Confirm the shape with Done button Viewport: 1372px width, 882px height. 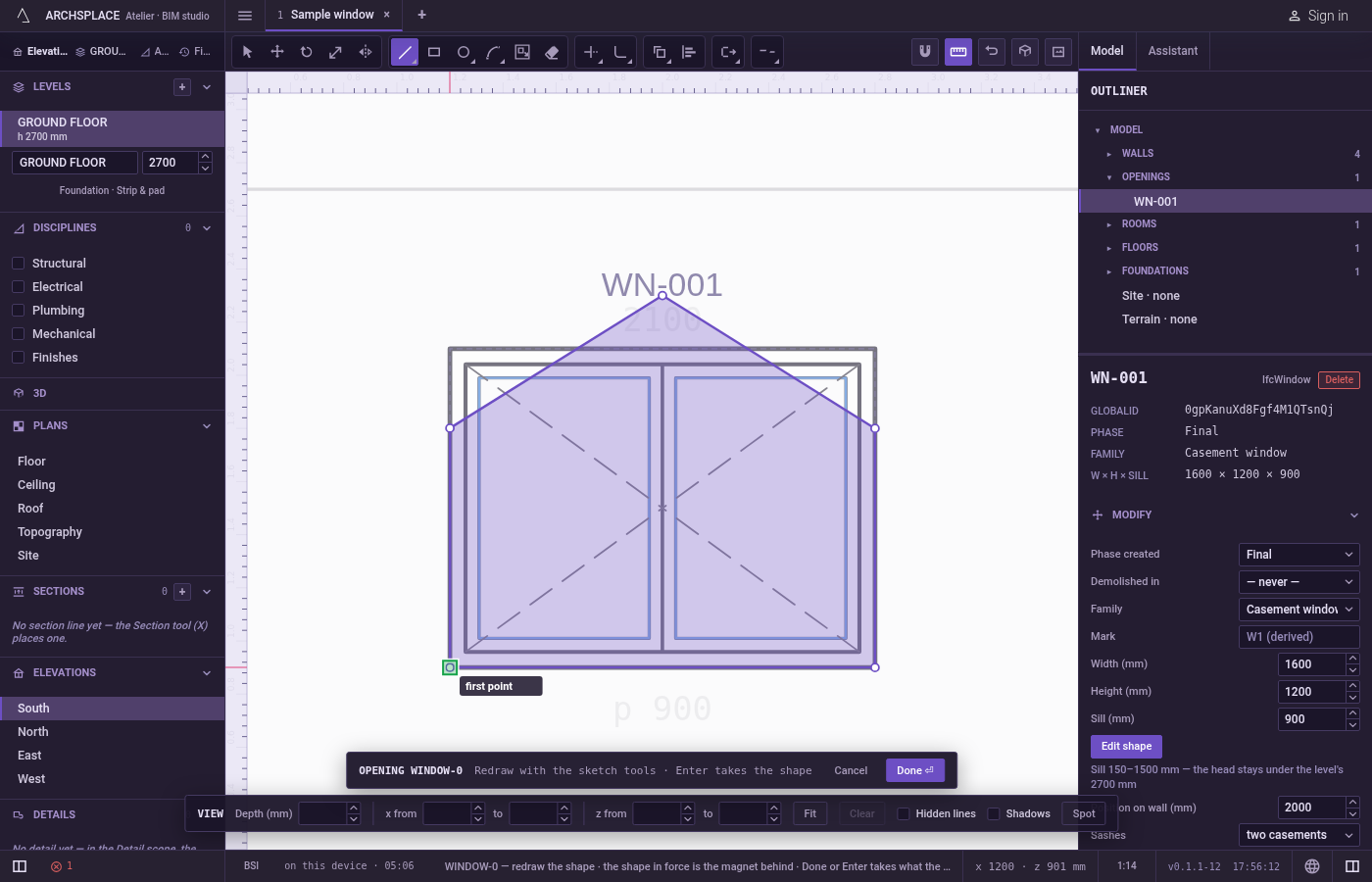pyautogui.click(x=915, y=770)
